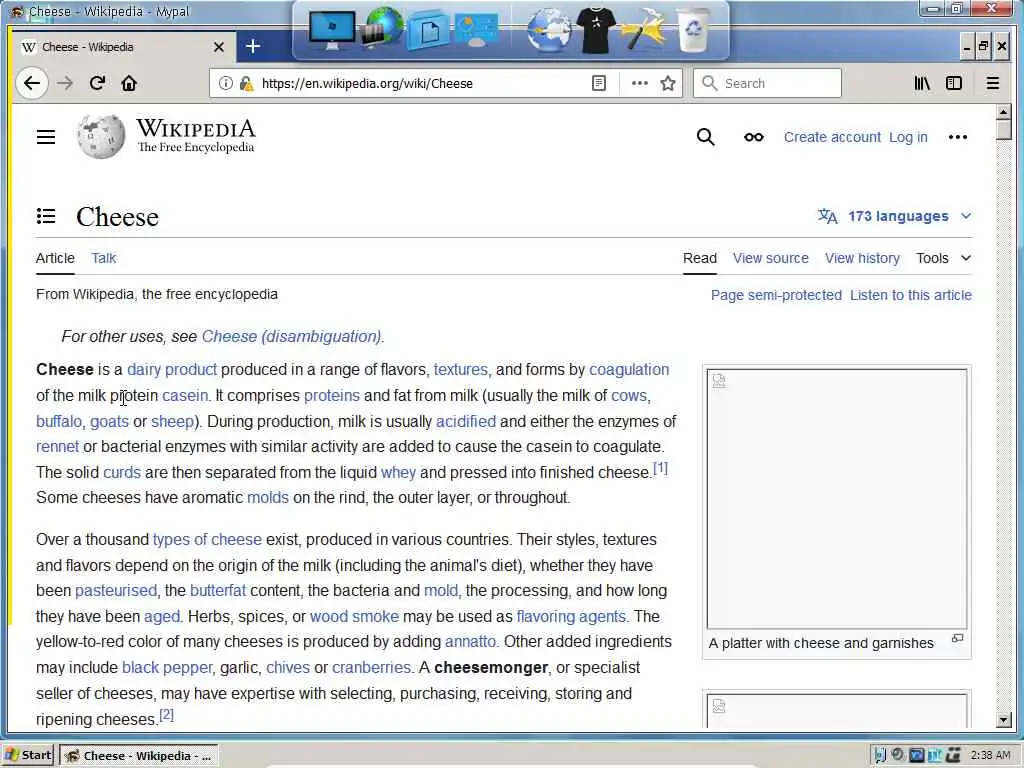This screenshot has width=1024, height=768.
Task: Open the control panel dock icon
Action: (478, 31)
